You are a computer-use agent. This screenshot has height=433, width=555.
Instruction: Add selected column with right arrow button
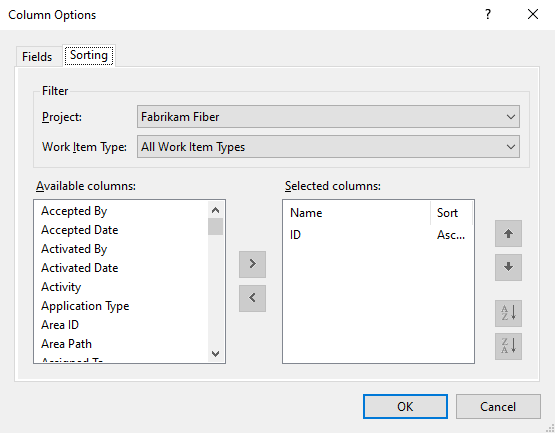pos(252,264)
